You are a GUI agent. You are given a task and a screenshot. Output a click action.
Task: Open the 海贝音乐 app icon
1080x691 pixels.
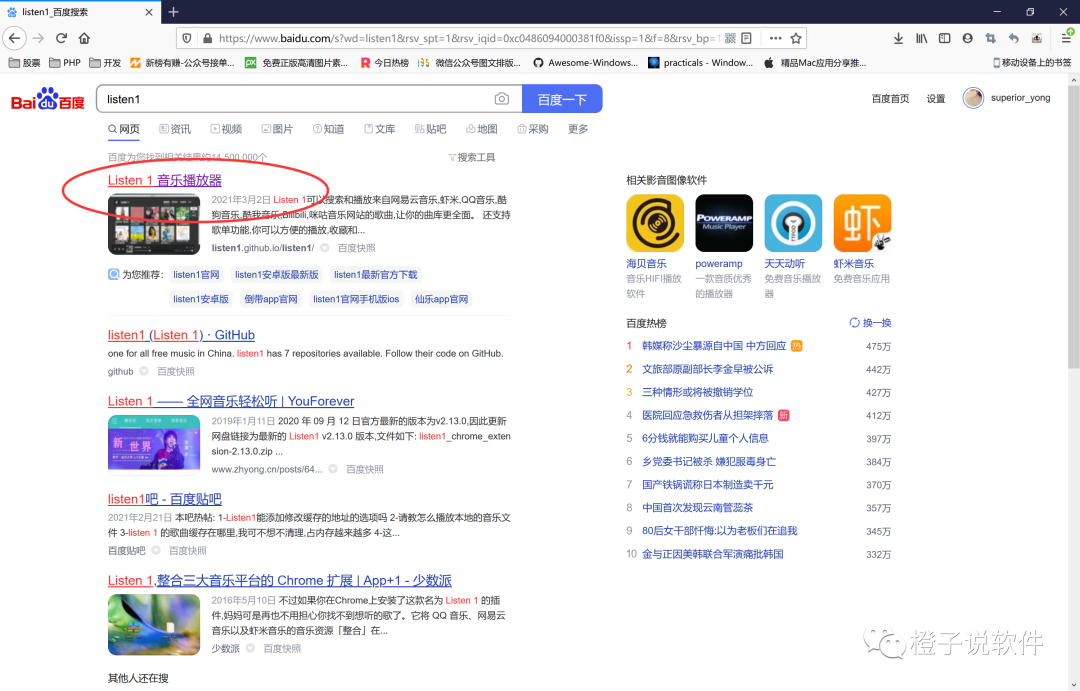pyautogui.click(x=655, y=223)
